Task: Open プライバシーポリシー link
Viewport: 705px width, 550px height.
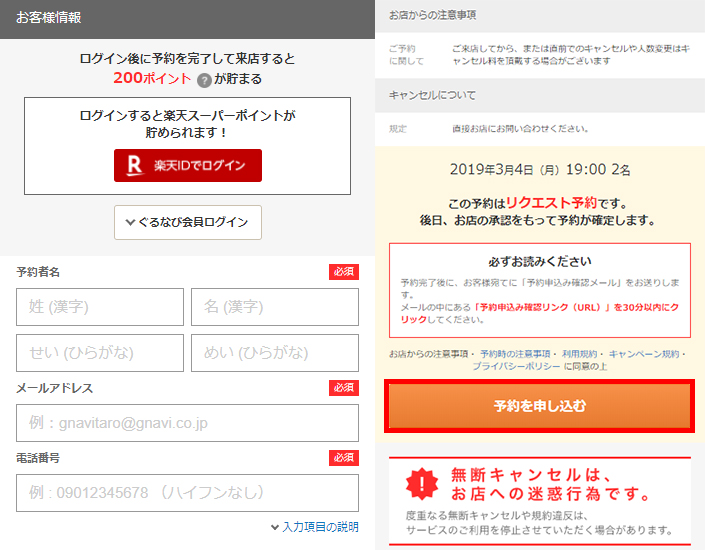Action: click(516, 366)
